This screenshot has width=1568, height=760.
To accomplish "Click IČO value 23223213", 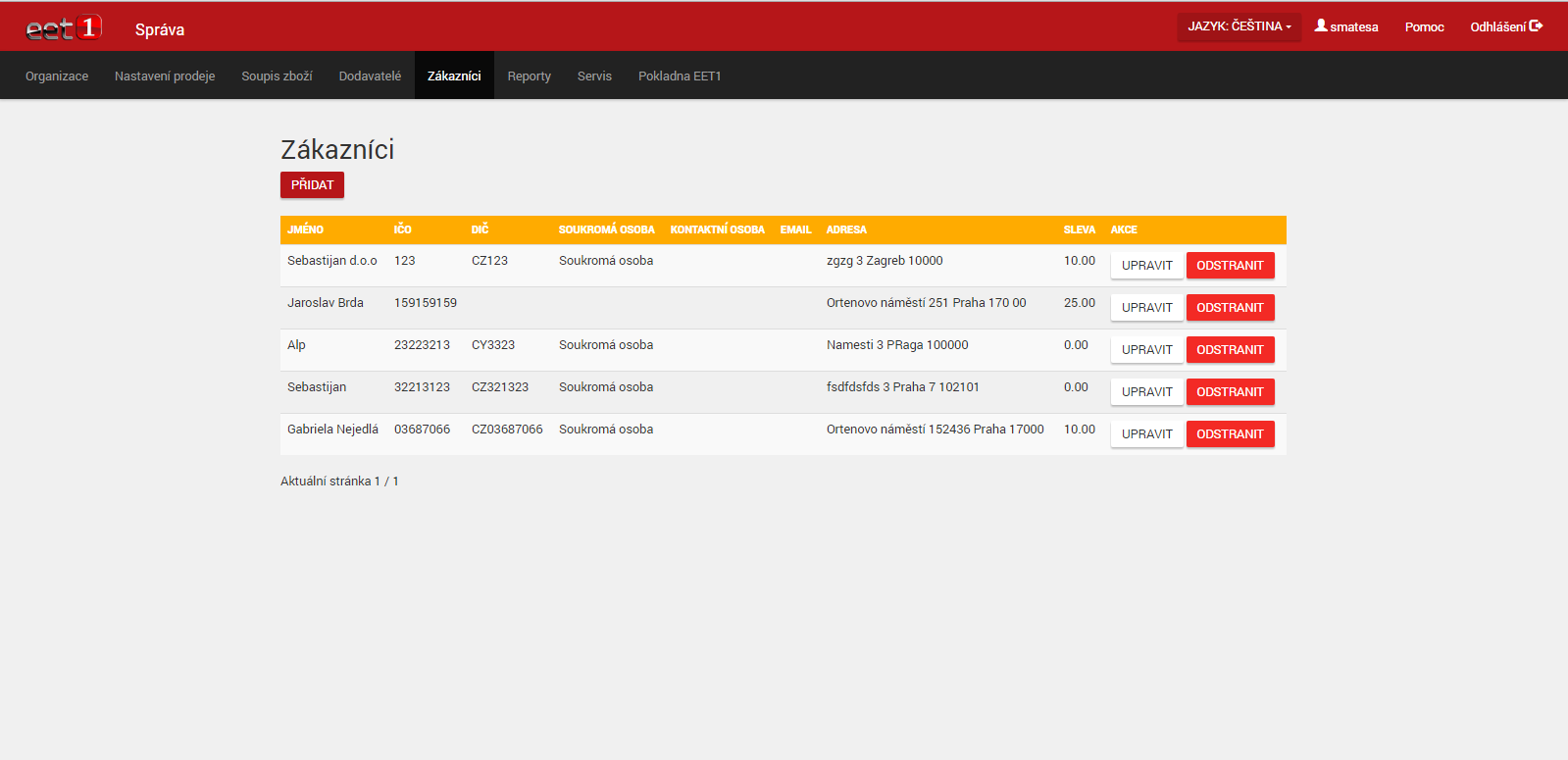I will [x=422, y=345].
